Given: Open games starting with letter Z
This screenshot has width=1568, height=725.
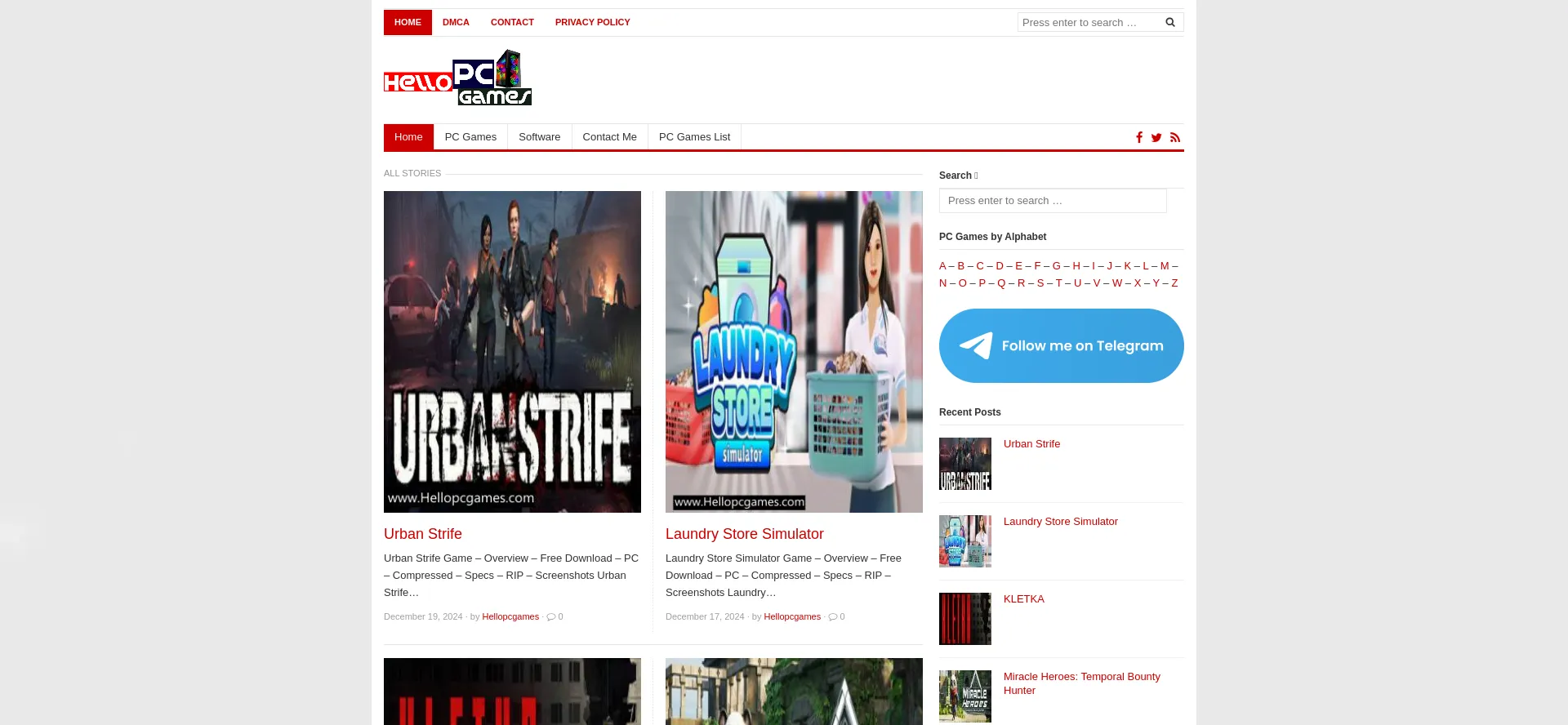Looking at the screenshot, I should pyautogui.click(x=1174, y=283).
